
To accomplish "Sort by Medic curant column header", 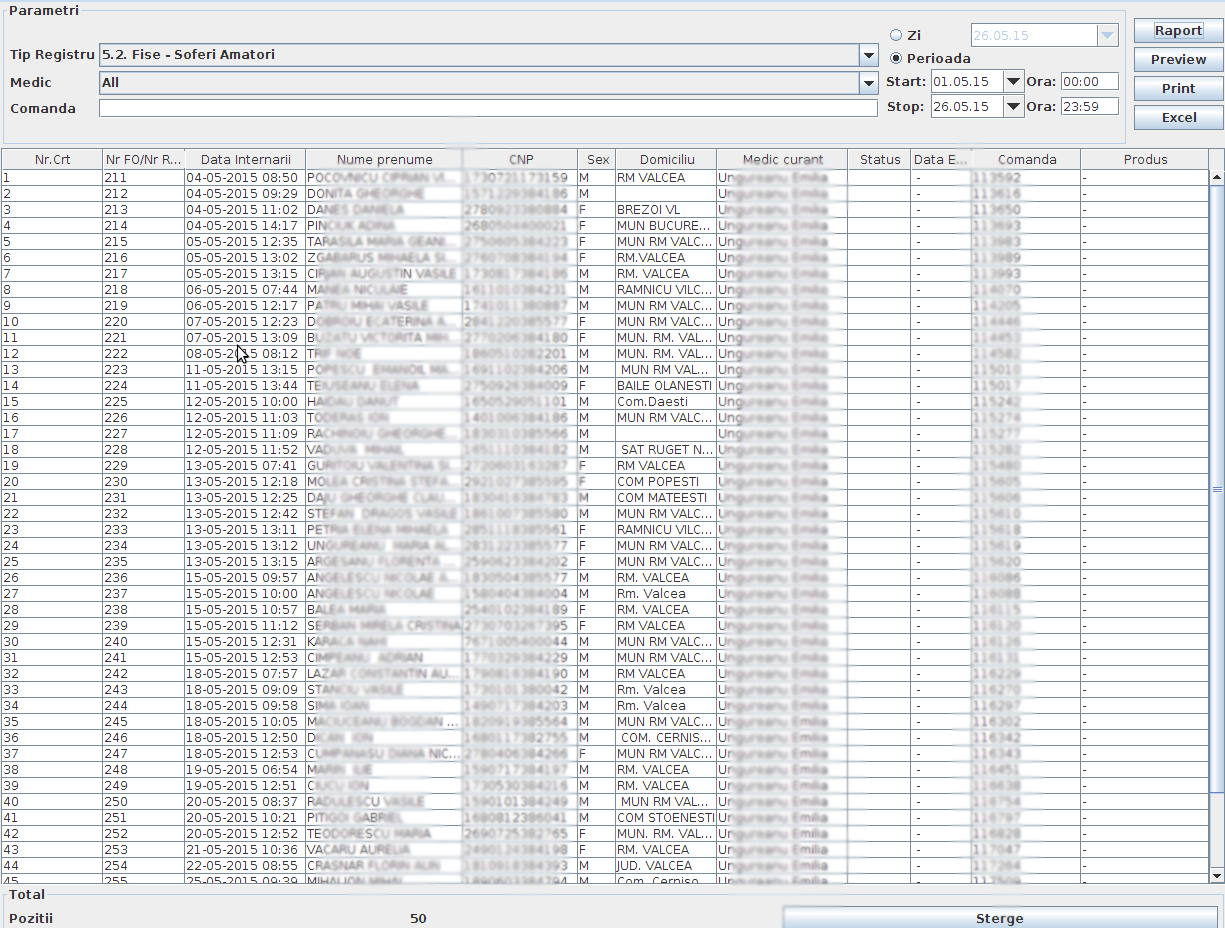I will point(782,159).
